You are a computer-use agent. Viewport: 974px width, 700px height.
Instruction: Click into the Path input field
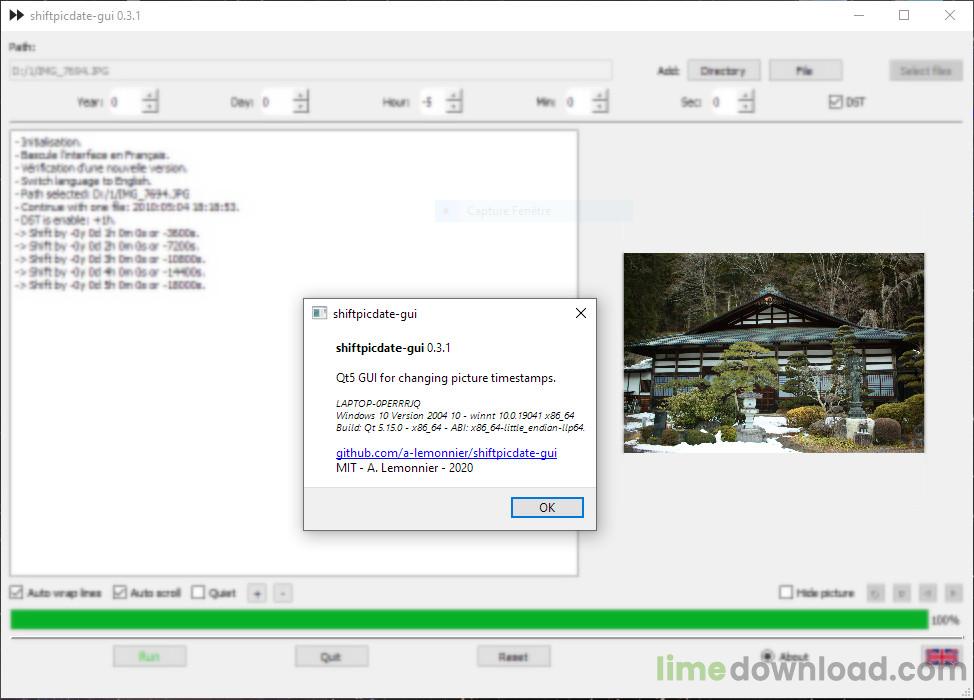pos(311,71)
